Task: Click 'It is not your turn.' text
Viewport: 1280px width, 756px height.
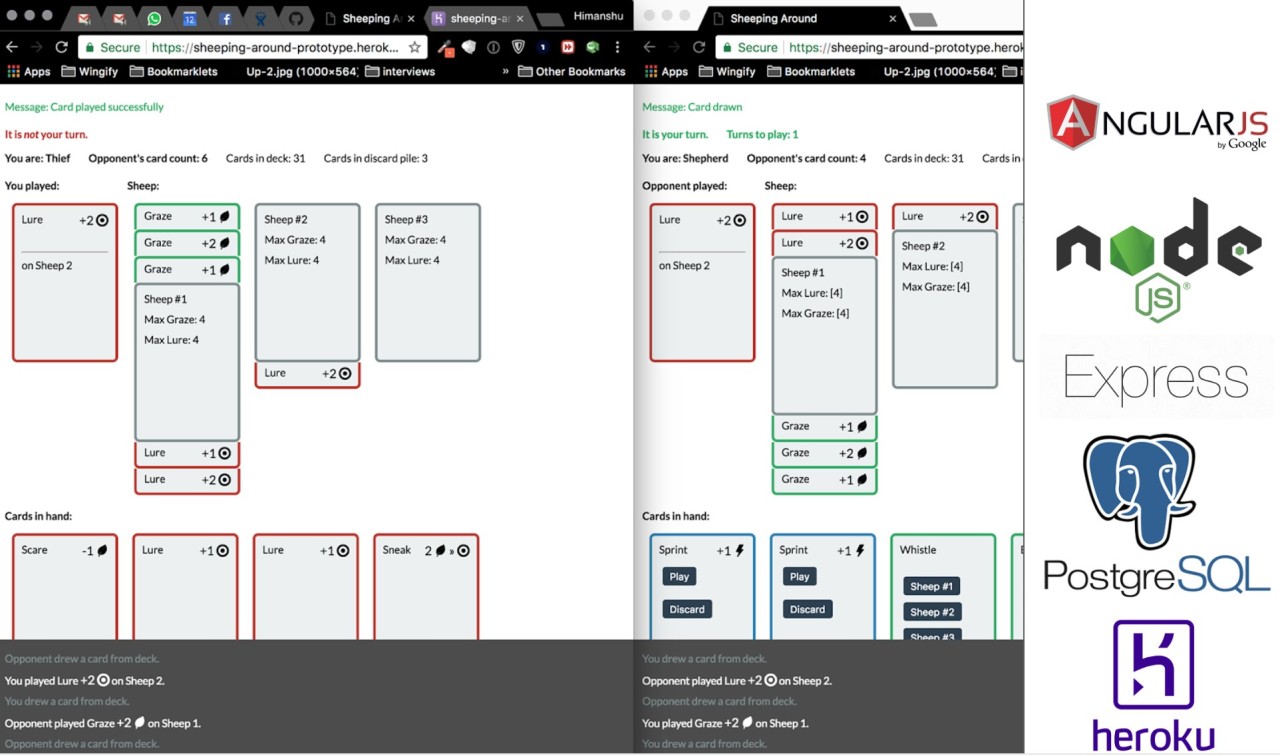Action: [46, 134]
